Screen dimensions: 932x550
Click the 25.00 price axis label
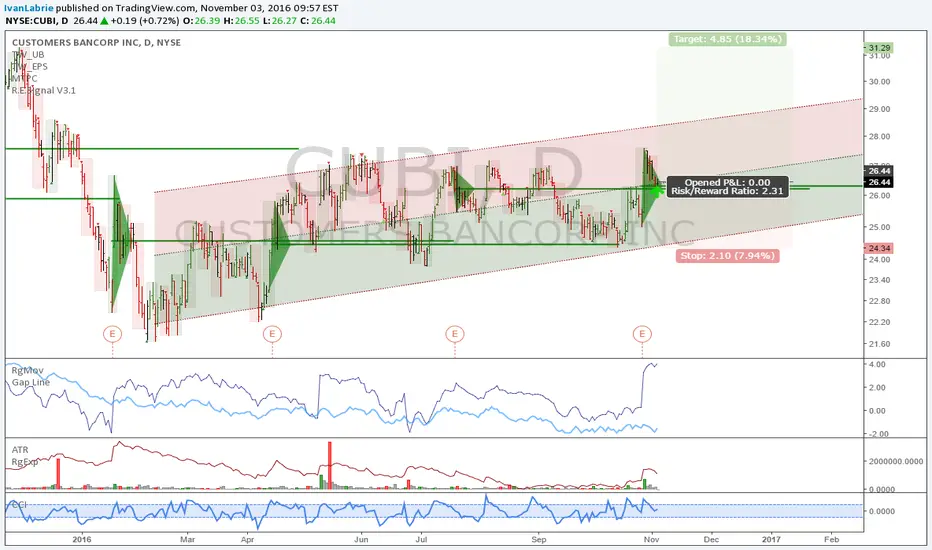click(x=879, y=227)
